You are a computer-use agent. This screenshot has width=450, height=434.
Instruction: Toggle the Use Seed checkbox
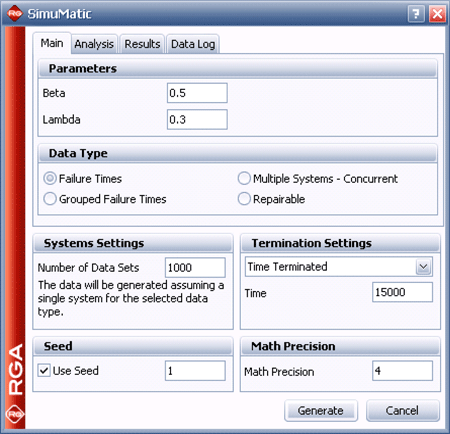(x=44, y=370)
